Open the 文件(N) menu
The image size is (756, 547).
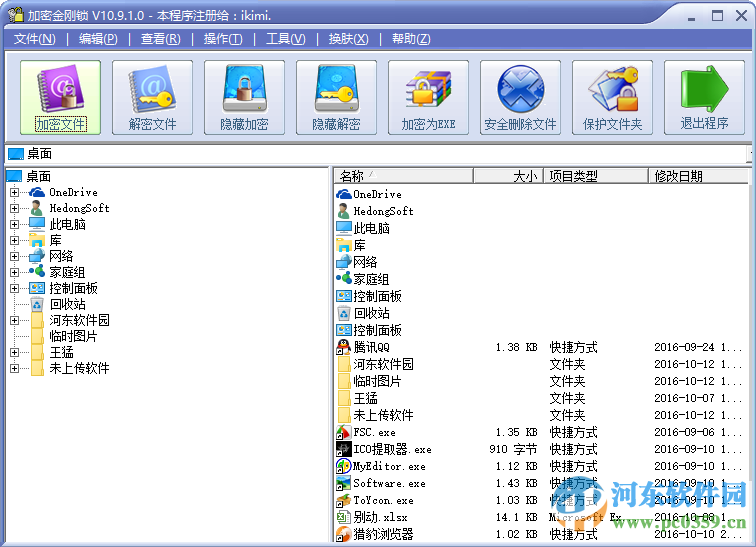(x=35, y=39)
